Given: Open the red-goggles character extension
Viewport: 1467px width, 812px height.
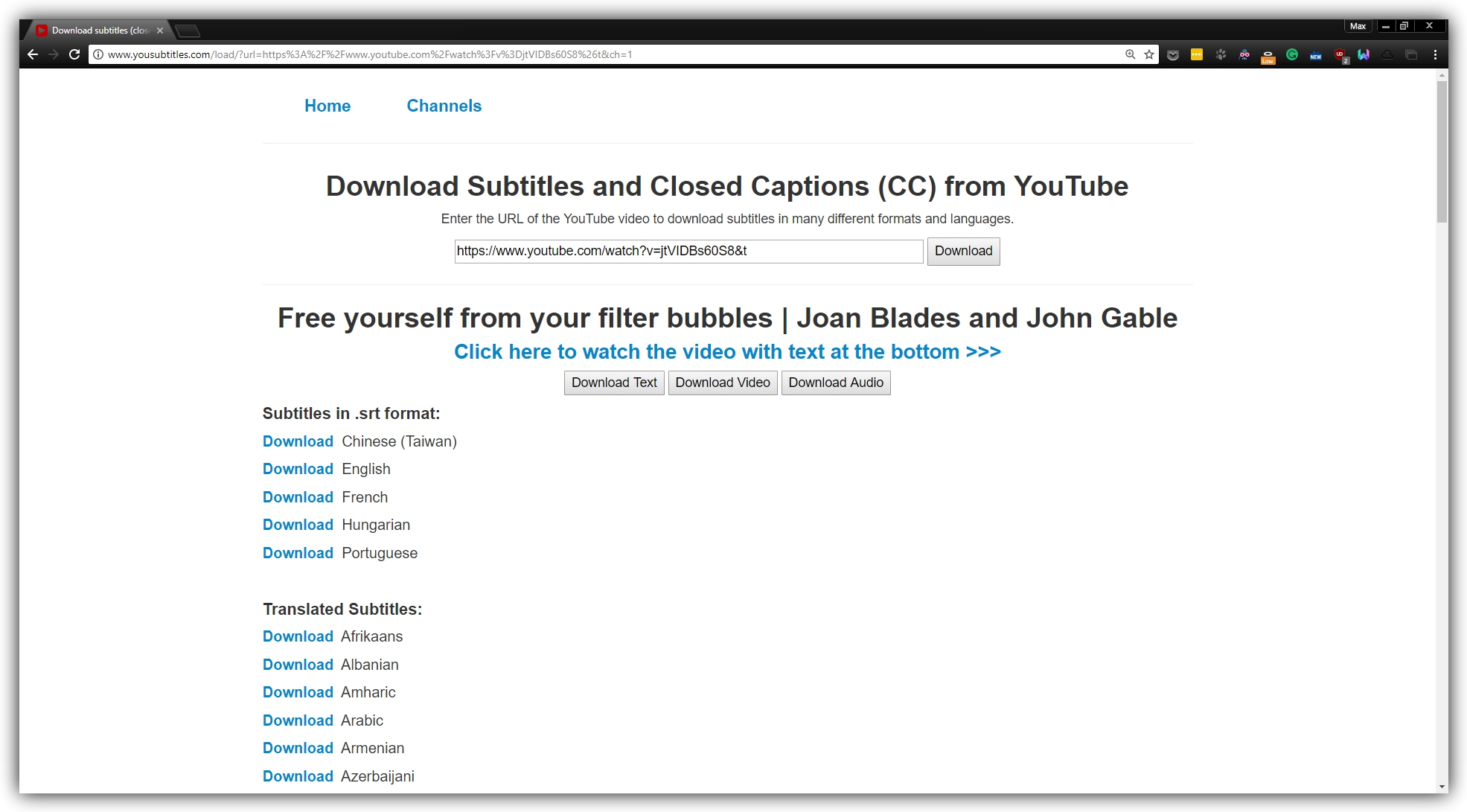Looking at the screenshot, I should coord(1244,54).
